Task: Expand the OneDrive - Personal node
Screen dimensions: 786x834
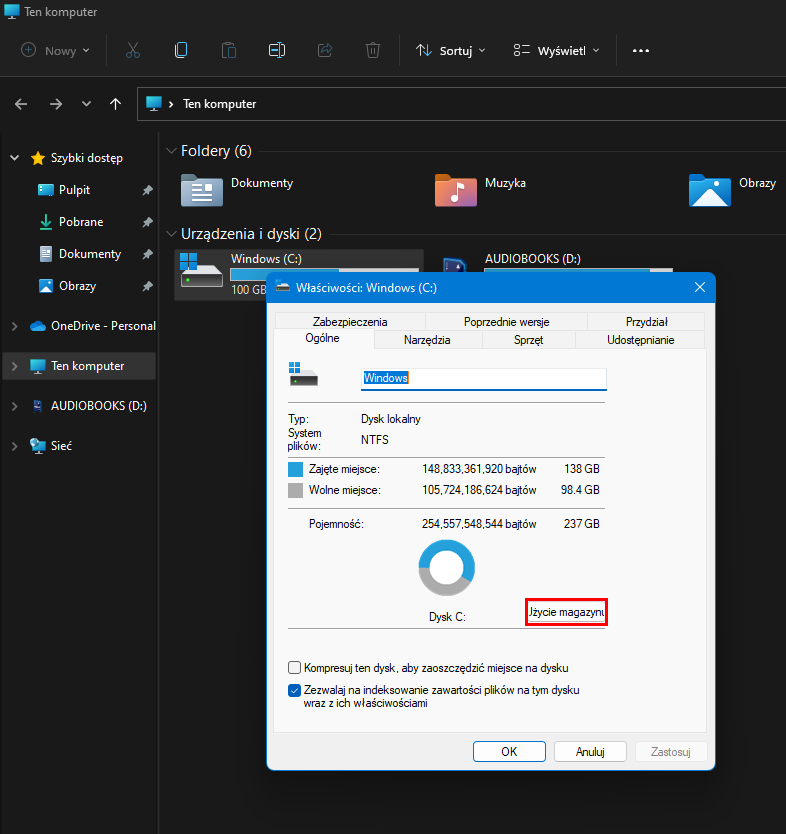Action: (15, 326)
